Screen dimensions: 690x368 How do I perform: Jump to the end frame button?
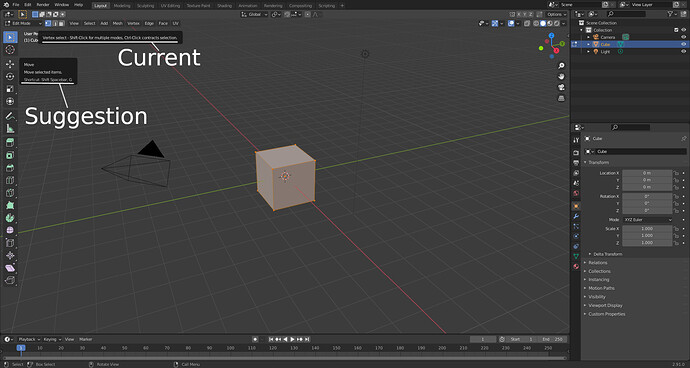coord(307,339)
